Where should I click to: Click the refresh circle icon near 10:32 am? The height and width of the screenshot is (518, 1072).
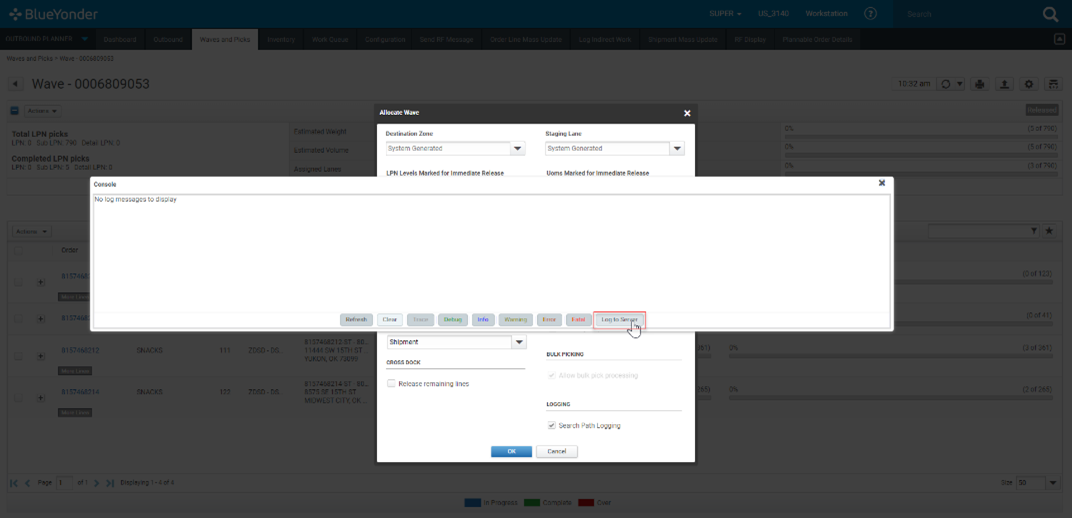coord(946,84)
